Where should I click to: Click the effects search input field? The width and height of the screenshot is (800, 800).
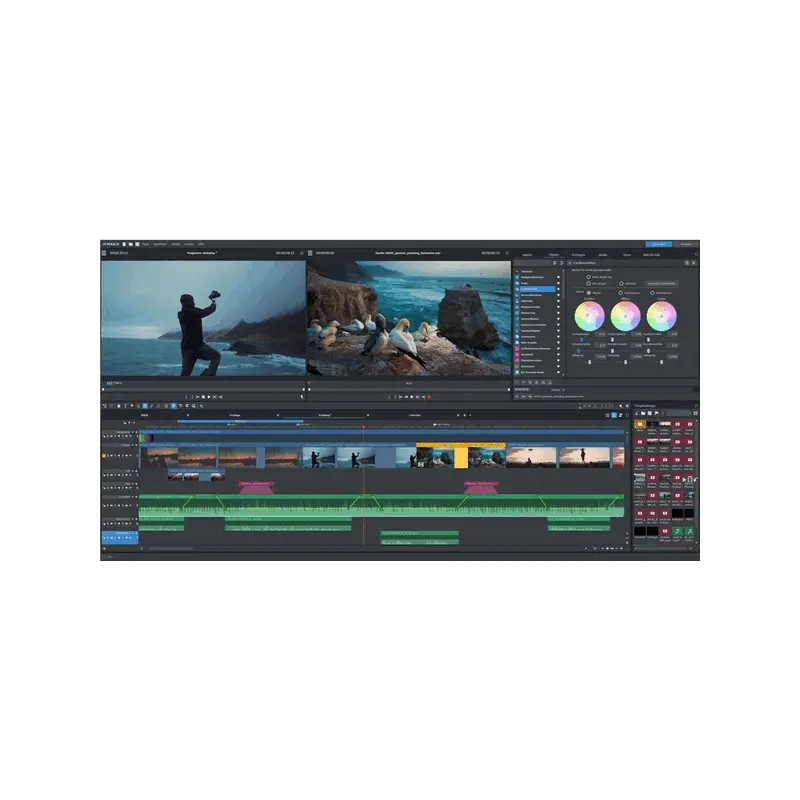click(532, 263)
